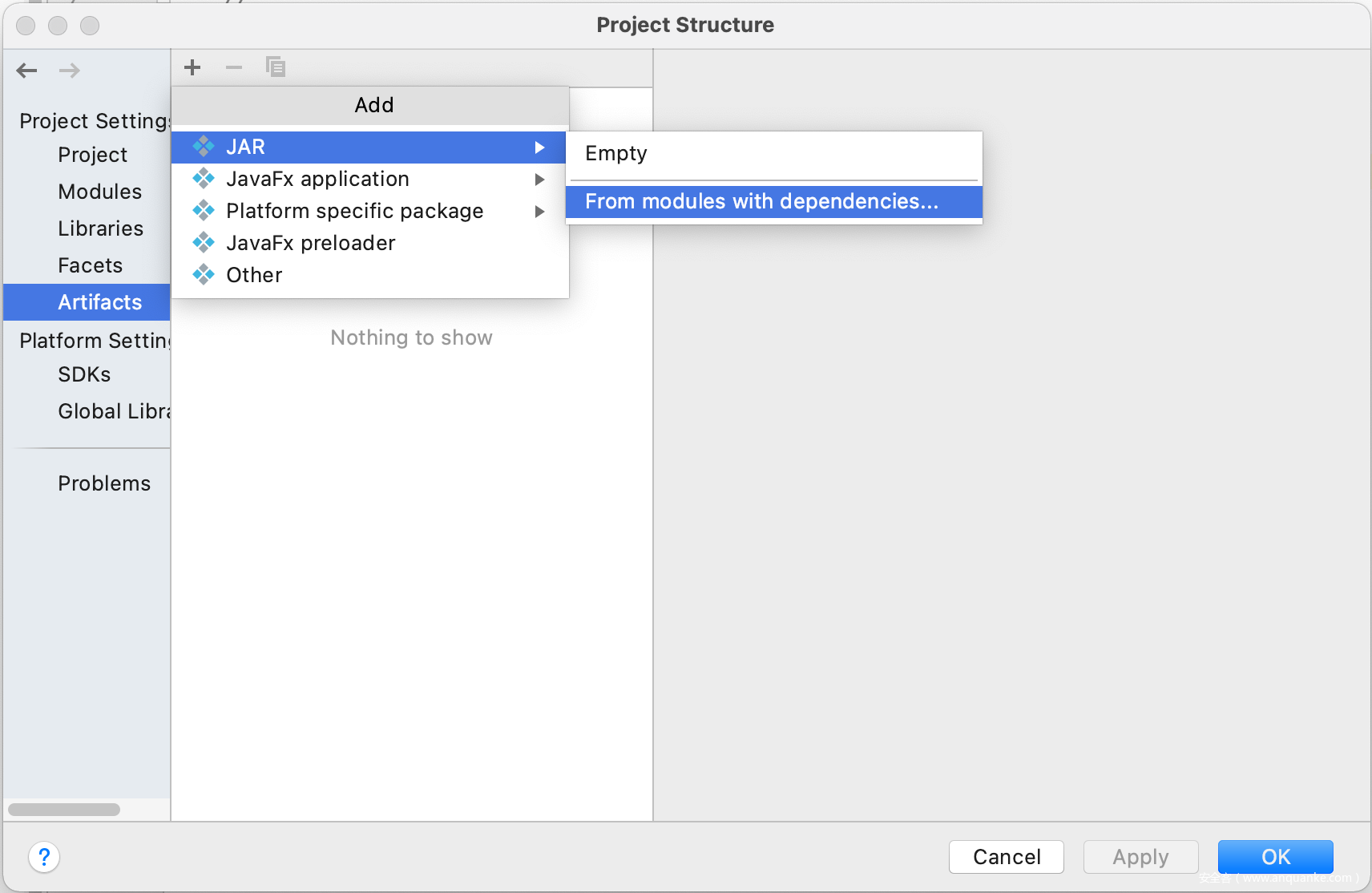The width and height of the screenshot is (1372, 893).
Task: Click icon beside Other menu entry
Action: [x=204, y=275]
